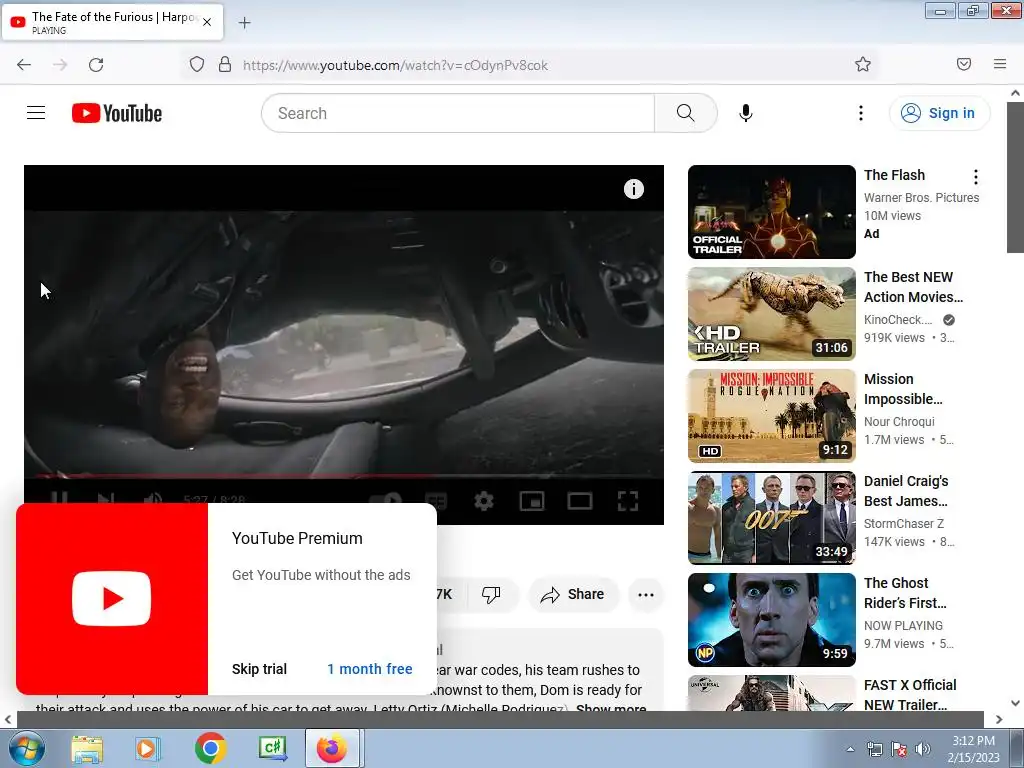Reload the current page
Image resolution: width=1024 pixels, height=768 pixels.
[96, 64]
